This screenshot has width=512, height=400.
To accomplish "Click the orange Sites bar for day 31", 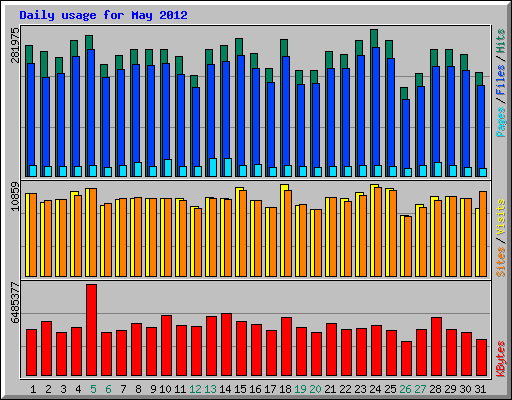I will pos(483,234).
